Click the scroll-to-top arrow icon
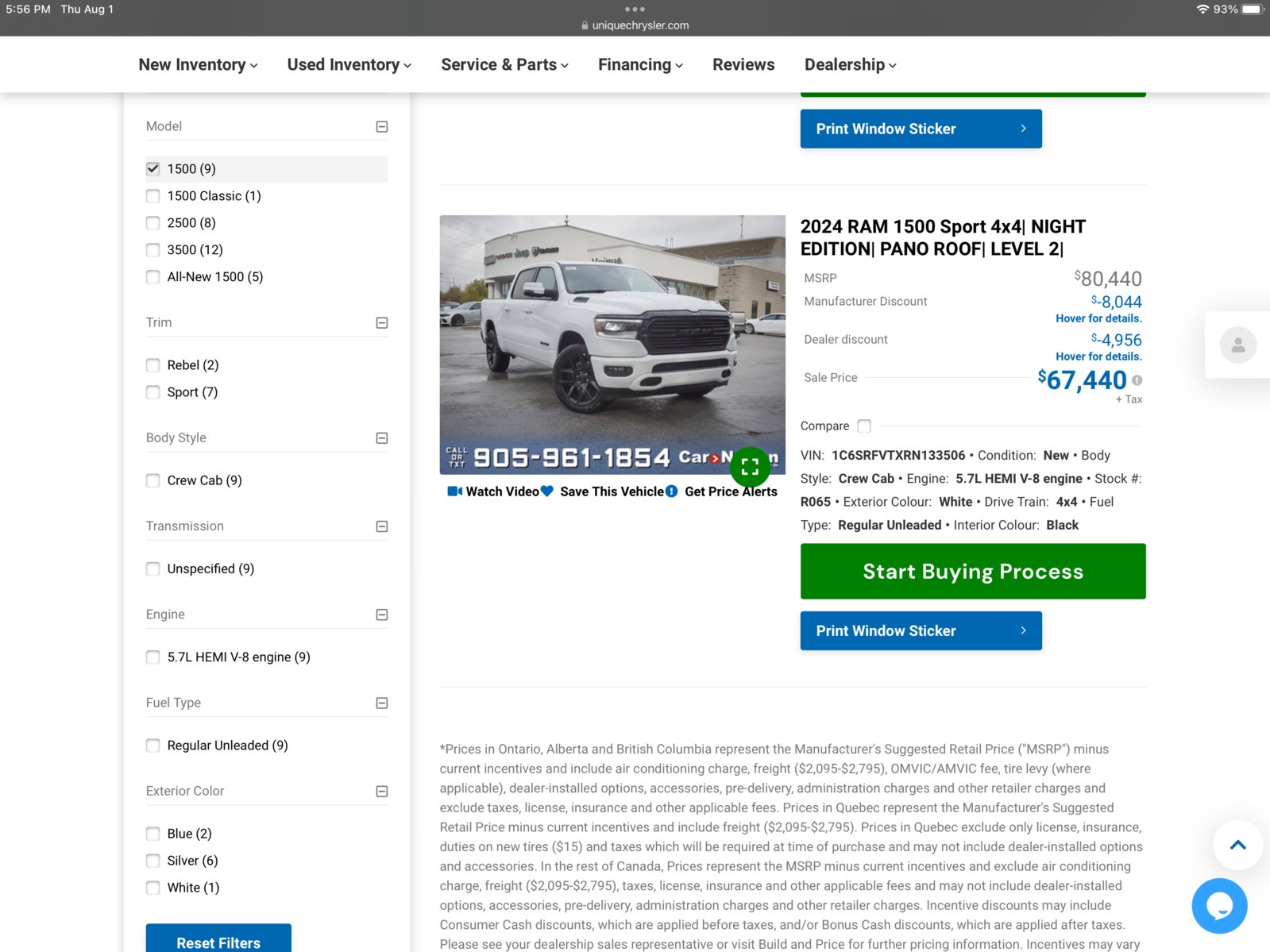The image size is (1270, 952). [1237, 845]
